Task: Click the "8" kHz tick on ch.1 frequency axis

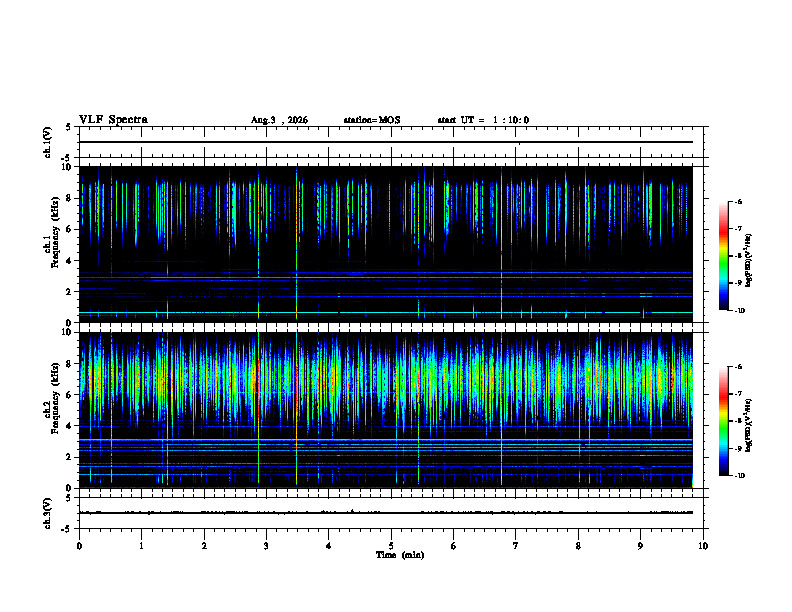Action: pyautogui.click(x=70, y=198)
